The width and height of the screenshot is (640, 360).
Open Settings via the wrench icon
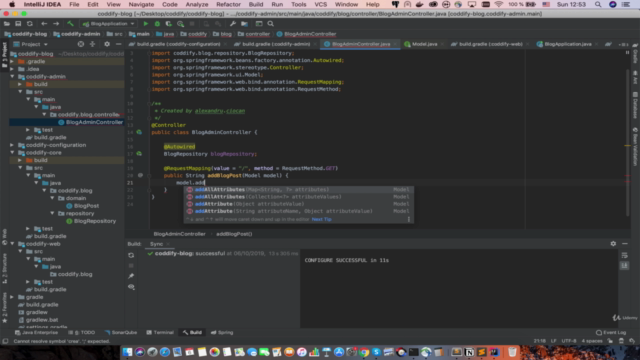click(x=233, y=24)
